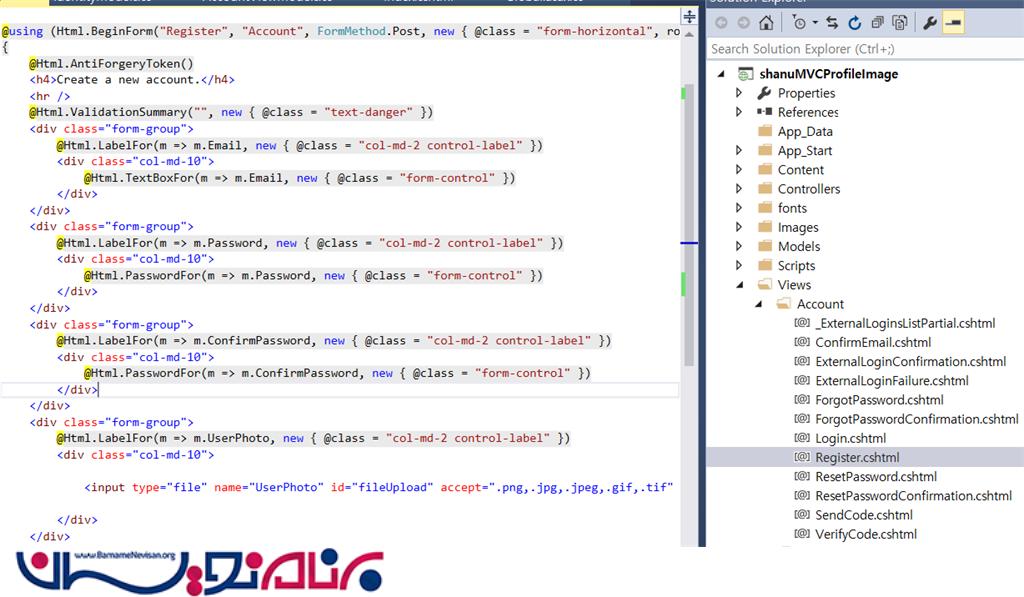Click the @Html.AntiForgeryToken() code line
This screenshot has height=597, width=1024.
[111, 63]
